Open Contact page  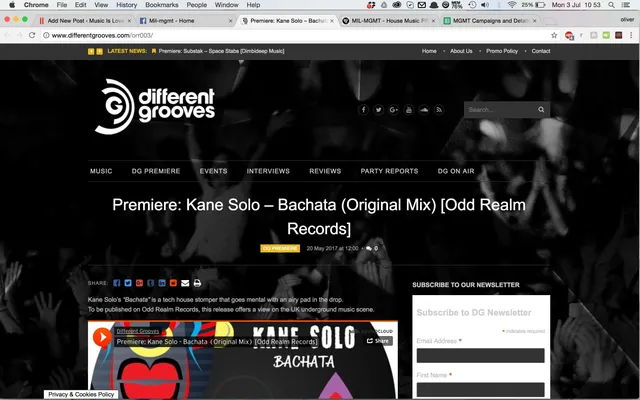pos(540,51)
